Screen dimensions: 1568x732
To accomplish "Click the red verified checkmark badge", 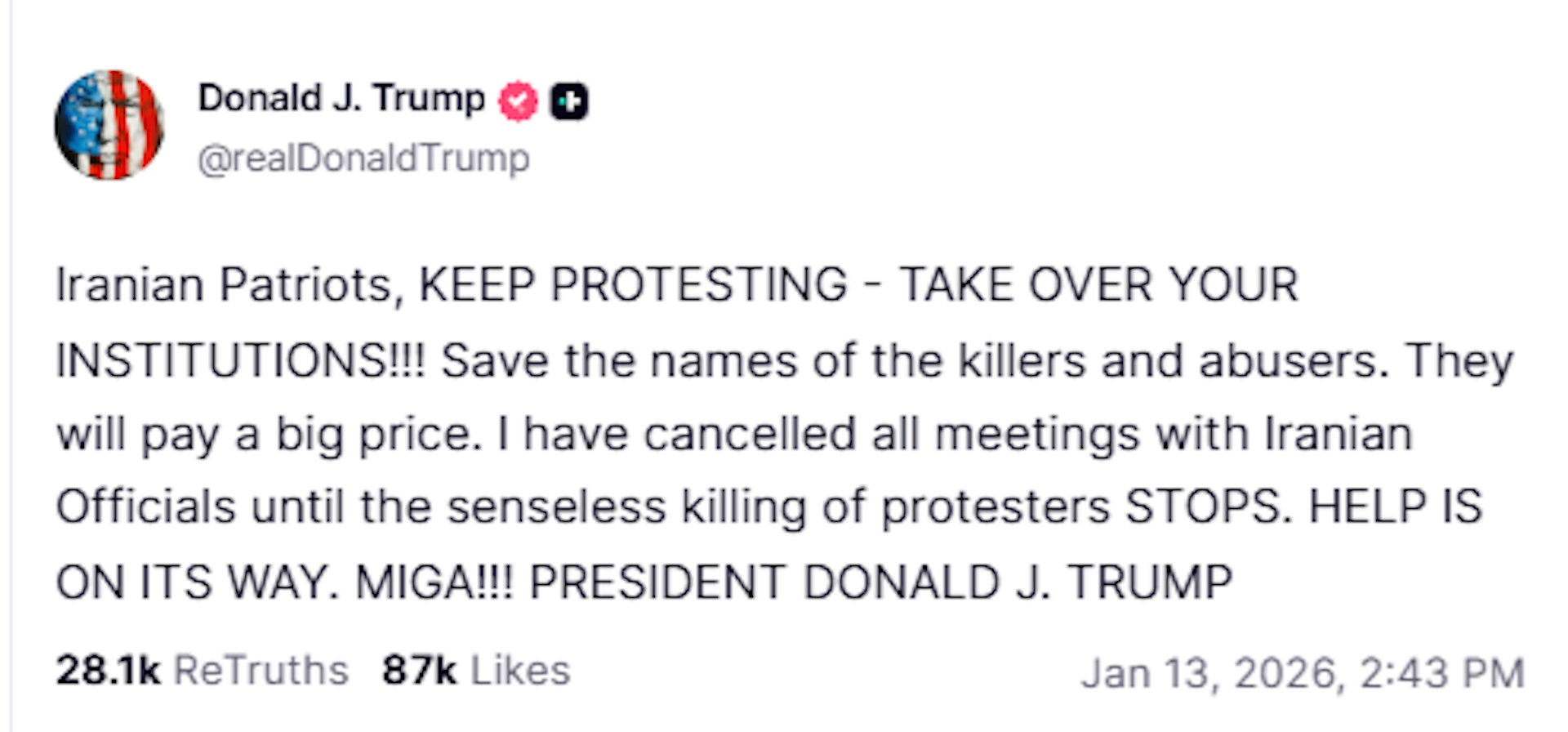I will click(519, 101).
